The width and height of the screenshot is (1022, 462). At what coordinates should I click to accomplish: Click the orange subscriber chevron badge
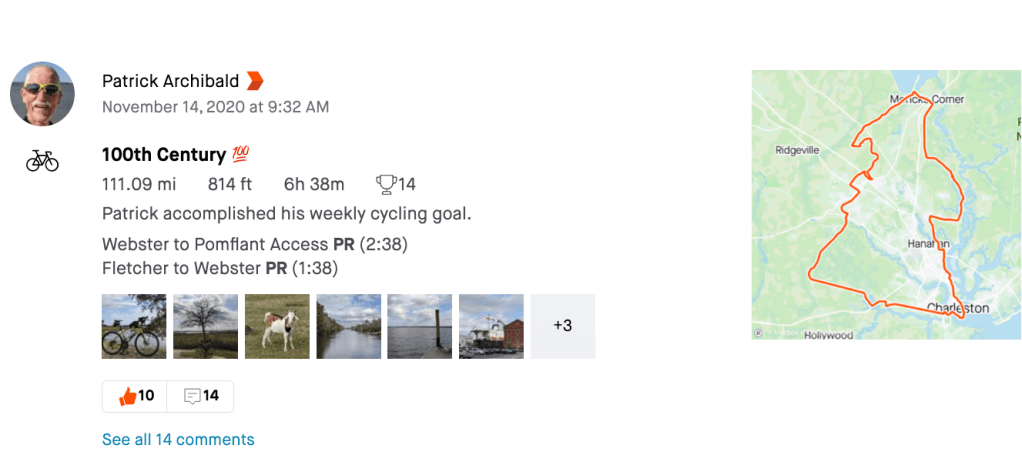255,81
